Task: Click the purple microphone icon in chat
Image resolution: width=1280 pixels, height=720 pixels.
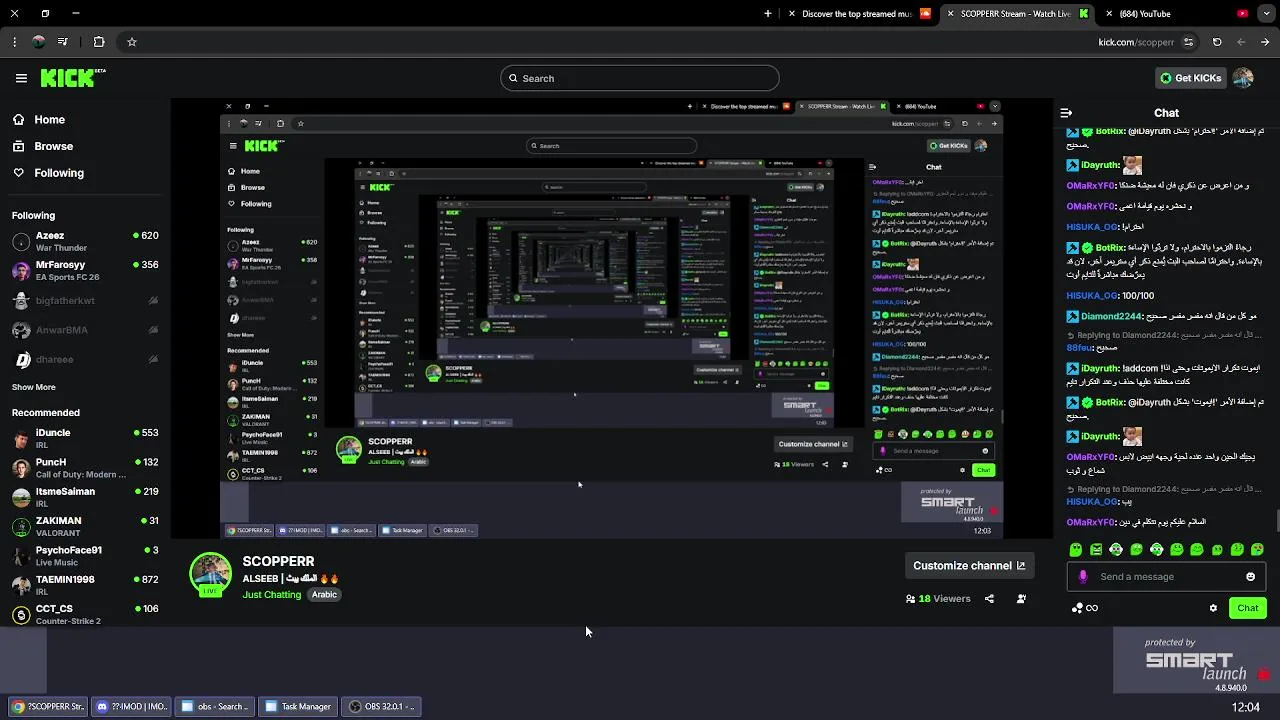Action: 1083,576
